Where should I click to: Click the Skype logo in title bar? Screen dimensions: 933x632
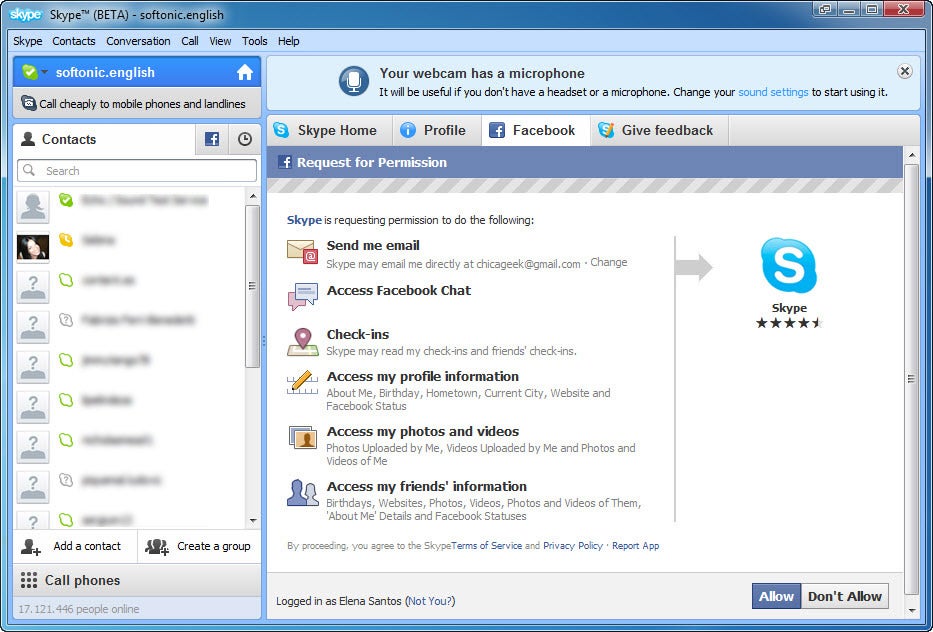(26, 14)
